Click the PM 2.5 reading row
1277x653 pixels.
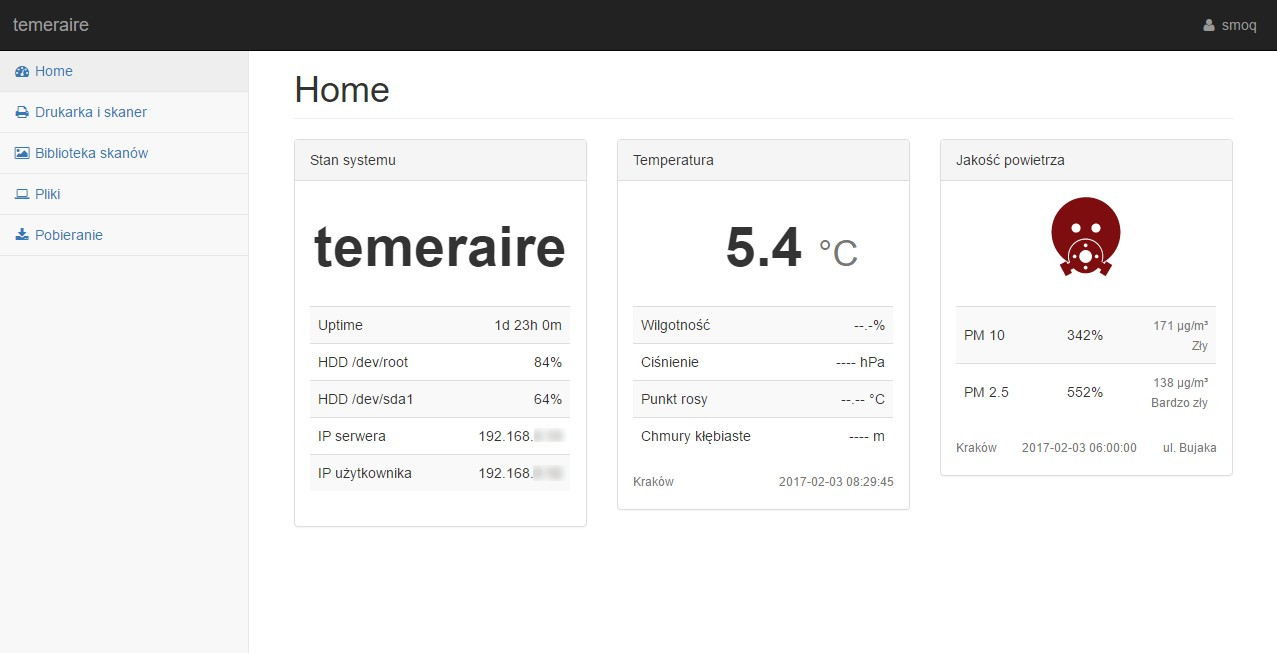point(1086,392)
